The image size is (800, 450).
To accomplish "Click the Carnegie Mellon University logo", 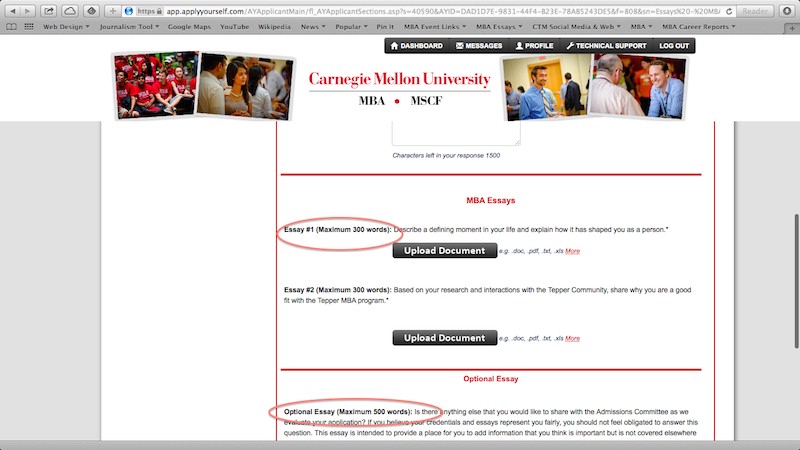I will pos(399,89).
